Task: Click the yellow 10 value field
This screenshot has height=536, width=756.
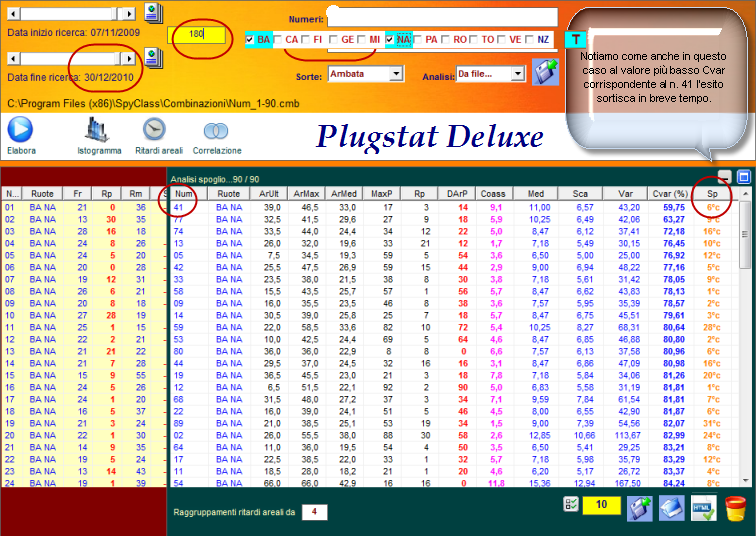Action: pyautogui.click(x=601, y=504)
